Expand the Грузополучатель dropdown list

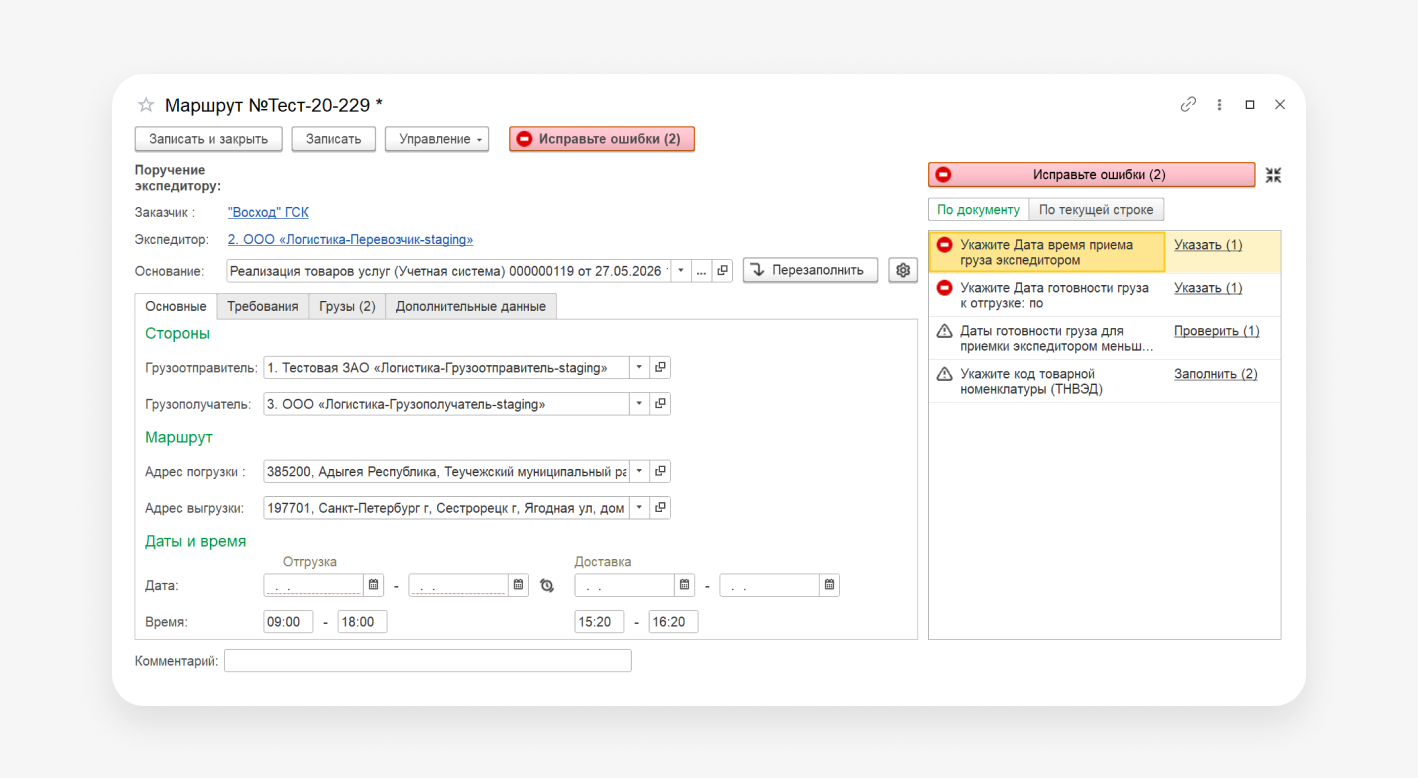pos(639,404)
